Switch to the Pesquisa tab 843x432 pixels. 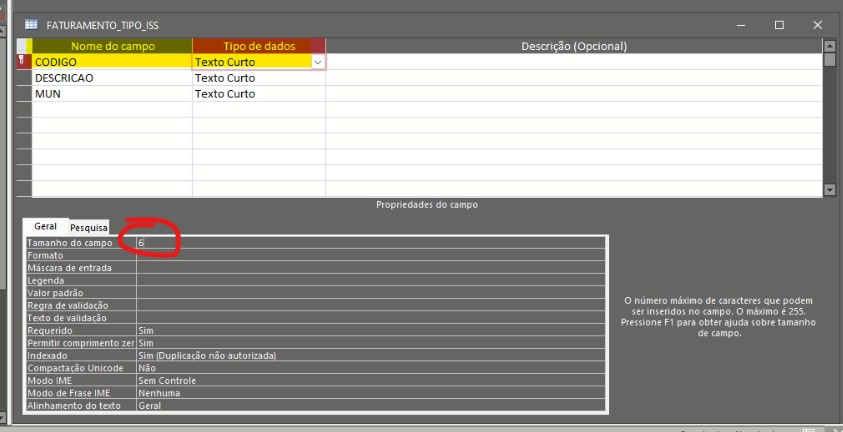(89, 228)
